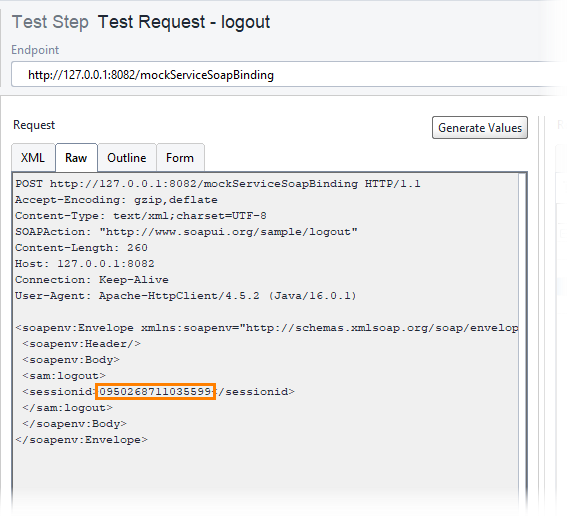Click the SOAPAction header line

tap(186, 232)
